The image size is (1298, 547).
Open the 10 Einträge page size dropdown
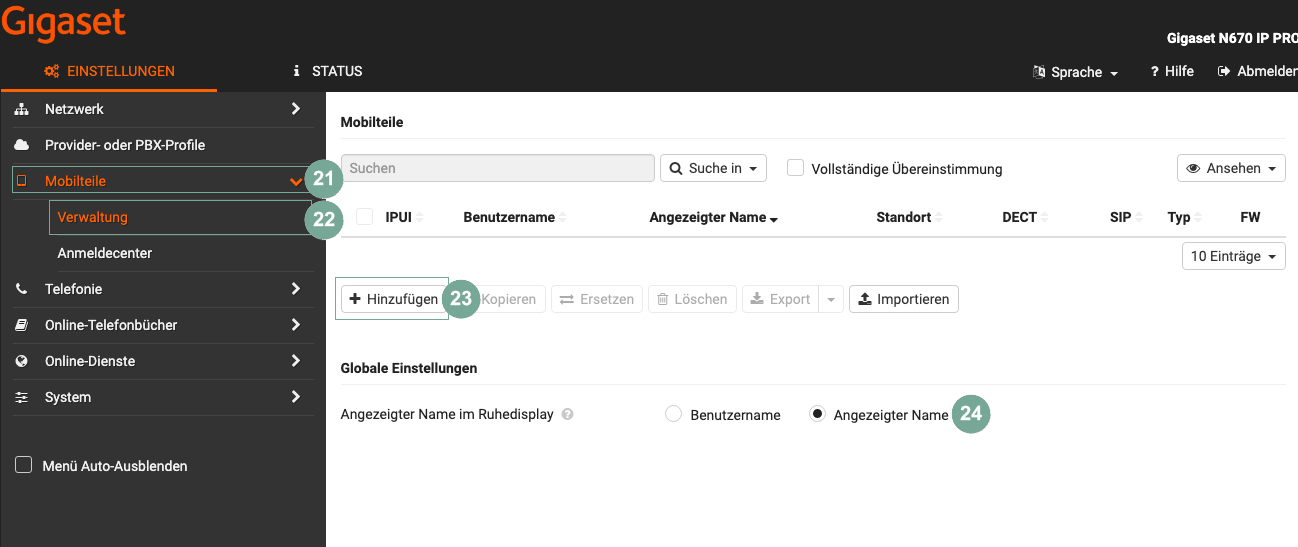[1234, 256]
